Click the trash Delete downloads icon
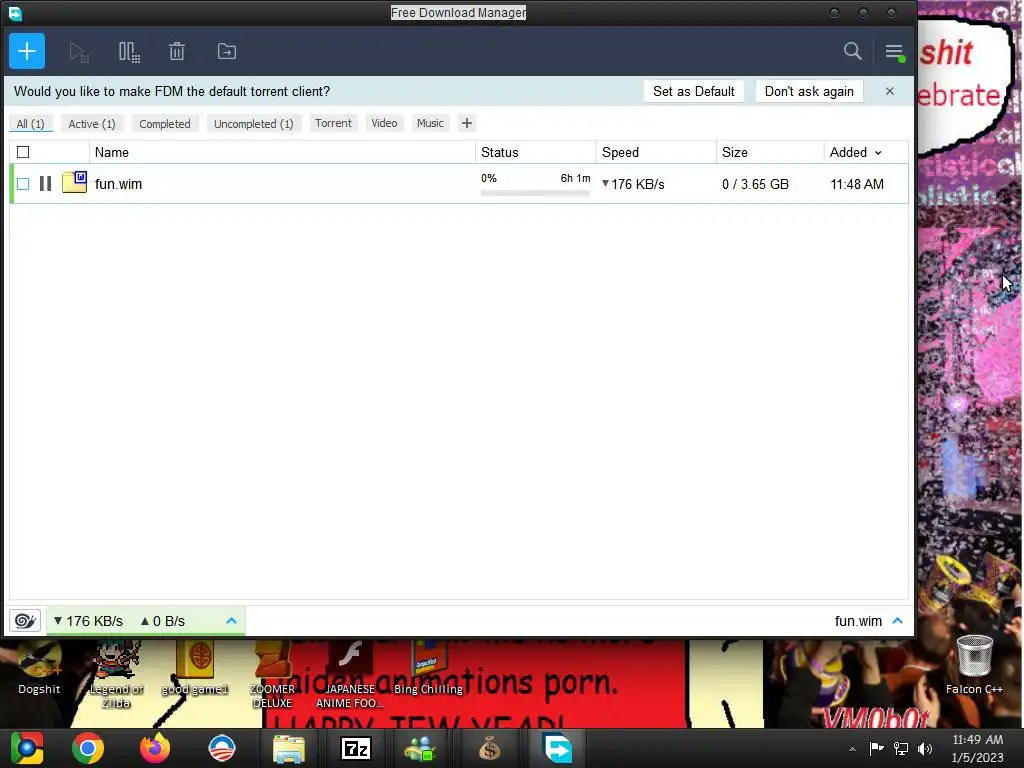The width and height of the screenshot is (1024, 768). pos(177,52)
